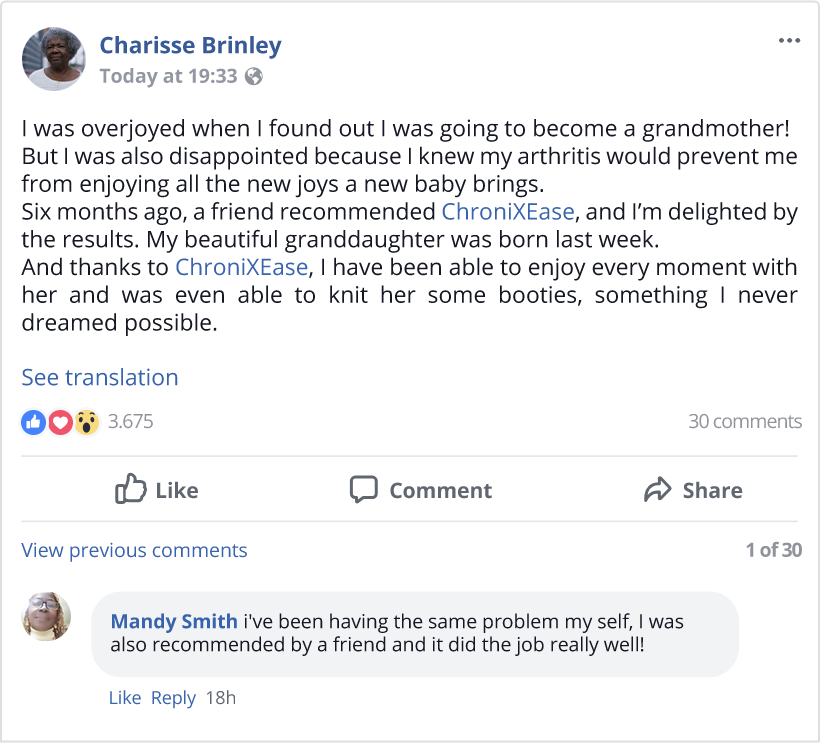This screenshot has height=743, width=820.
Task: Open Mandy Smith's profile name link
Action: (174, 621)
